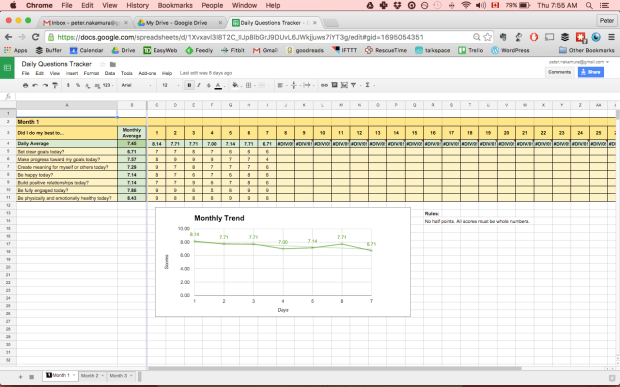
Task: Click the Buffer stack extension icon
Action: coord(565,37)
